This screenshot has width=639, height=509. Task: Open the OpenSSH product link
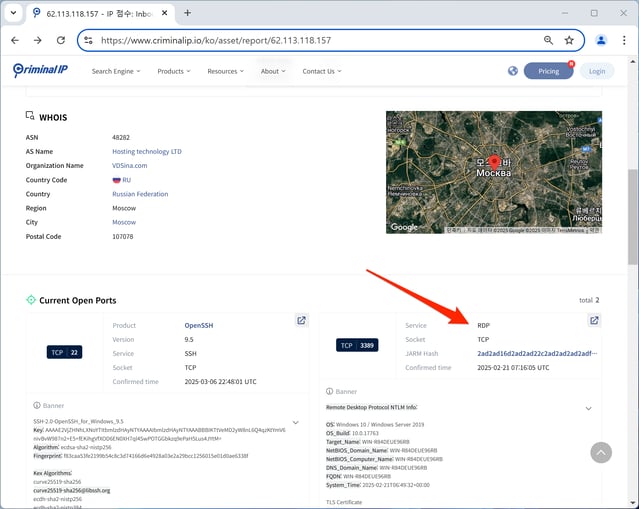click(x=198, y=325)
